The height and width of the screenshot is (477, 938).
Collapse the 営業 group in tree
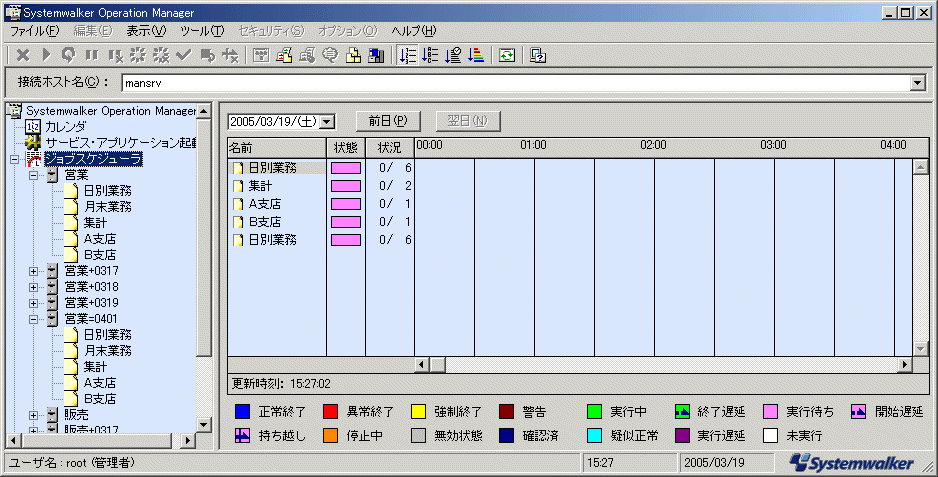(x=34, y=175)
